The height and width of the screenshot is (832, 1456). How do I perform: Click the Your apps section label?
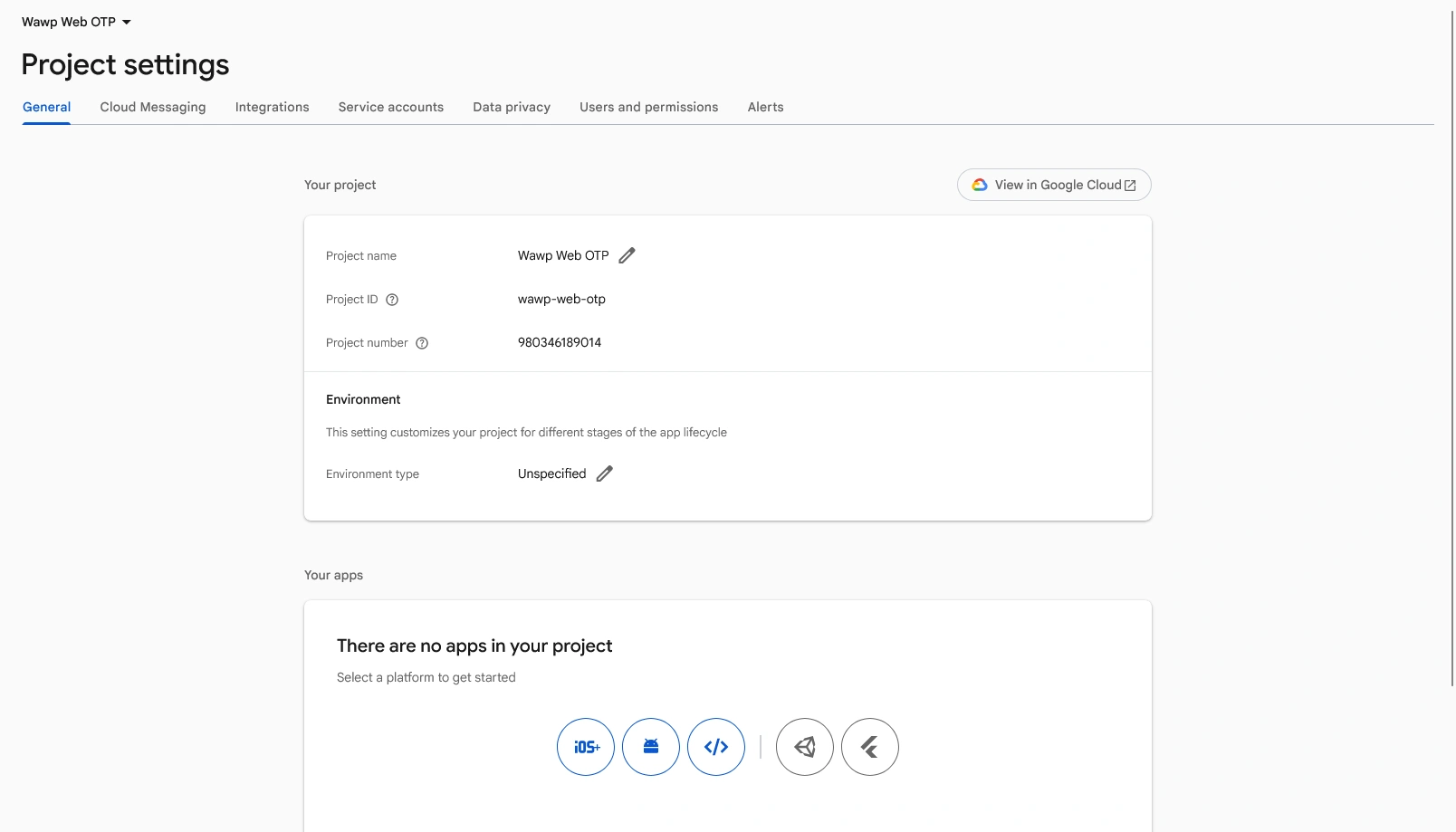click(333, 575)
